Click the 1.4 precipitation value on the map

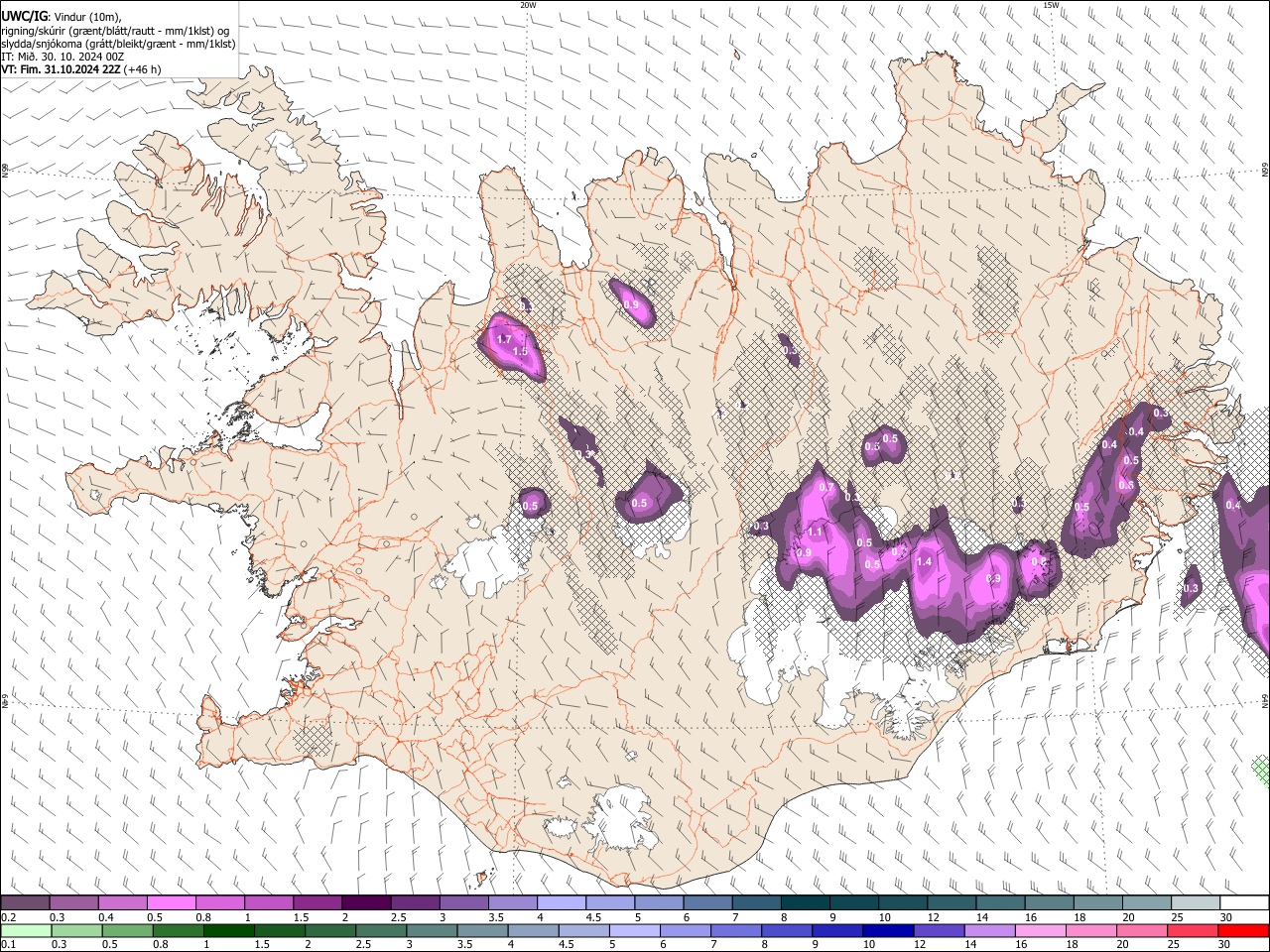[x=924, y=561]
